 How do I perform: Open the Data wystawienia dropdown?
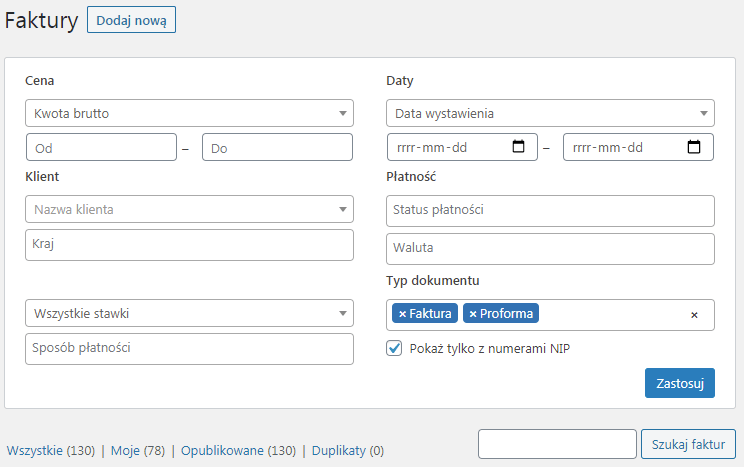click(550, 113)
